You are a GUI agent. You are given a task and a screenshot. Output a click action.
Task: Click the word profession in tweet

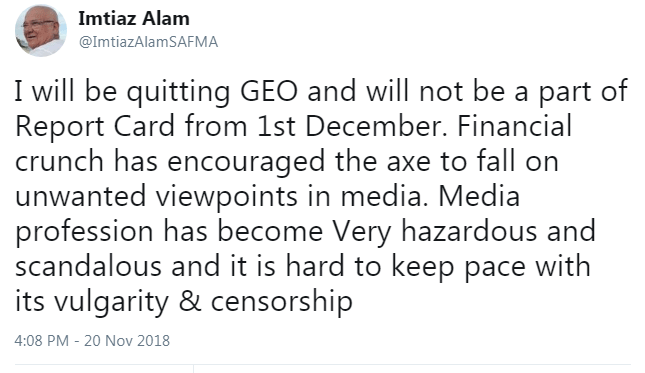click(x=84, y=232)
